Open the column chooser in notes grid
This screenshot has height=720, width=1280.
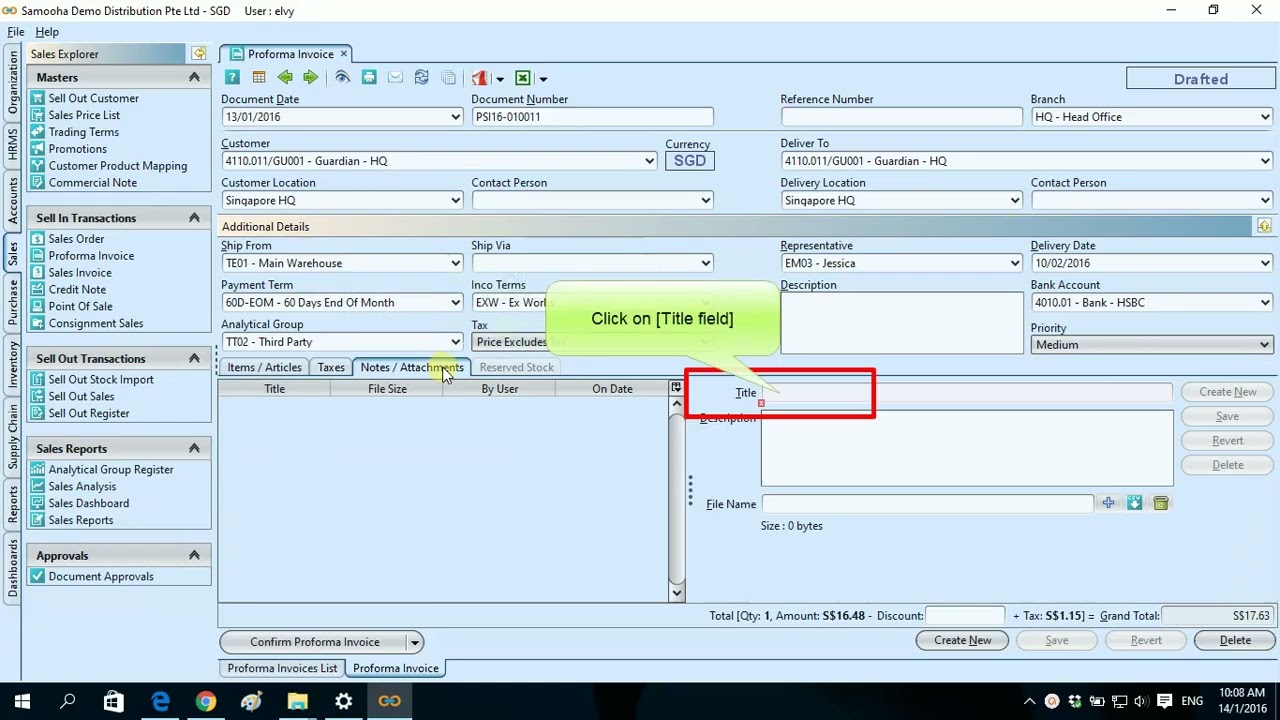[676, 388]
